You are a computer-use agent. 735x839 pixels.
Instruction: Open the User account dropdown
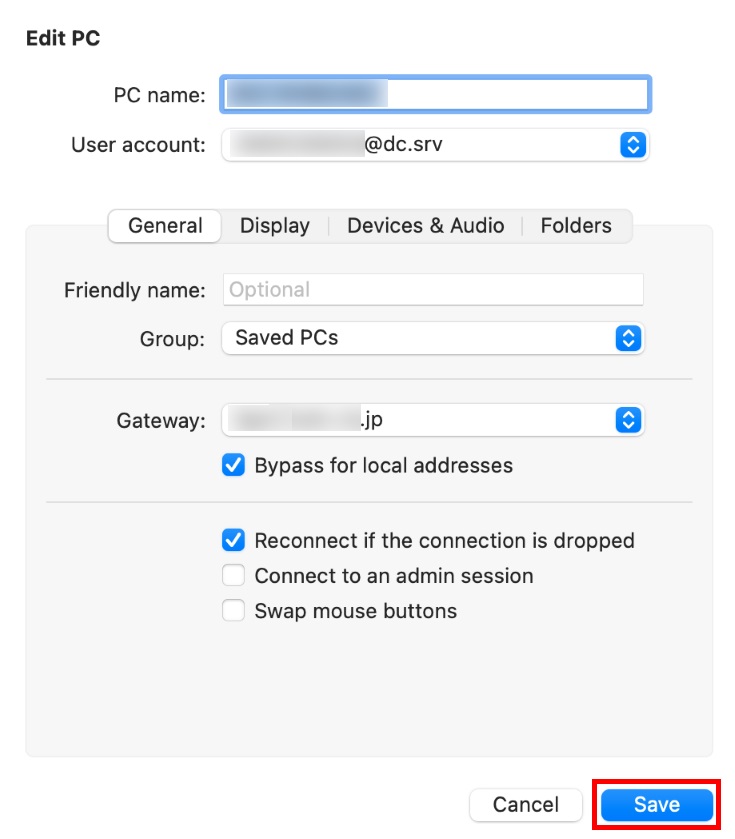(x=435, y=145)
